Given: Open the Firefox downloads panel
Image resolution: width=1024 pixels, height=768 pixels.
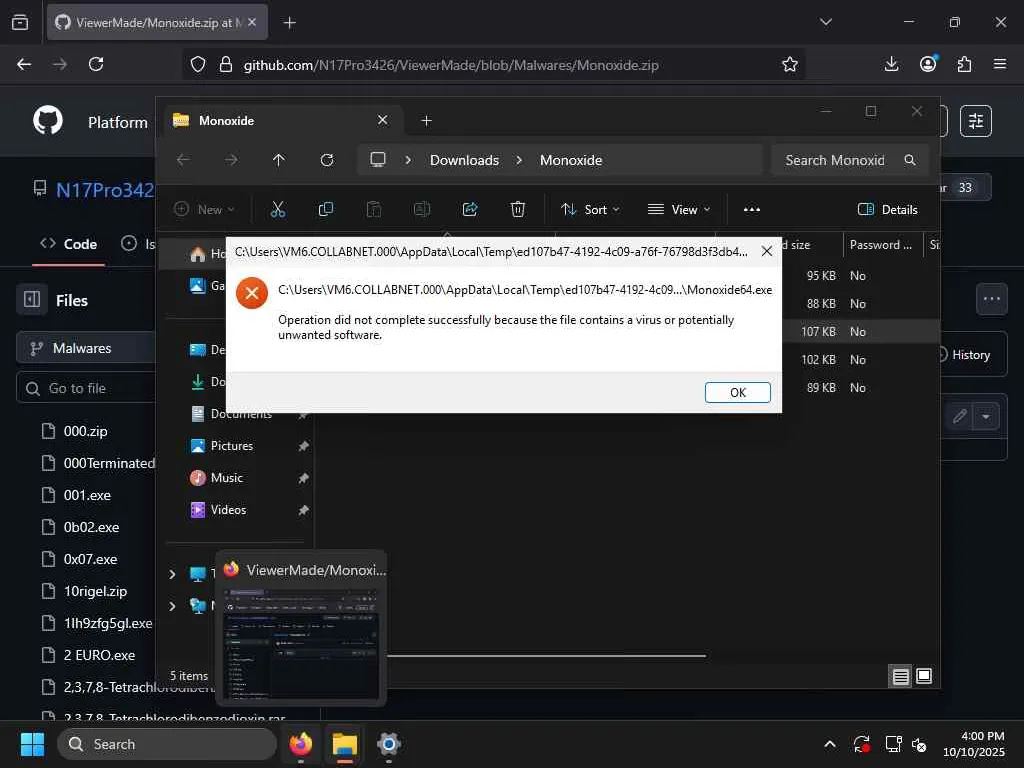Looking at the screenshot, I should [891, 64].
